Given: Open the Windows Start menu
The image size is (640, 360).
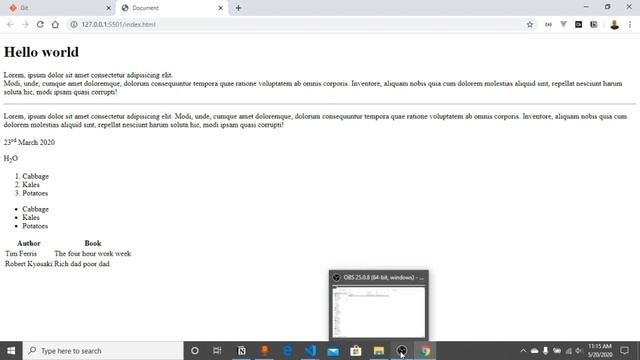Looking at the screenshot, I should 11,351.
